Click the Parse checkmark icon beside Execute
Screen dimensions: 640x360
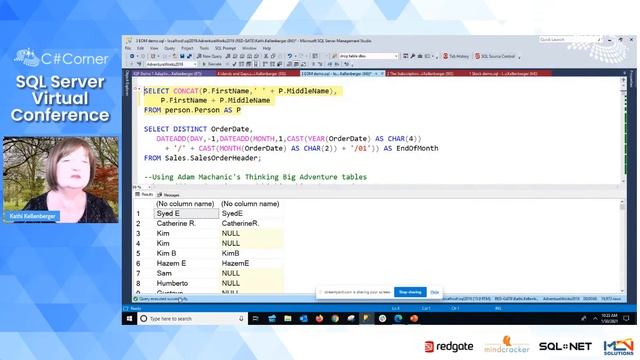[x=234, y=64]
